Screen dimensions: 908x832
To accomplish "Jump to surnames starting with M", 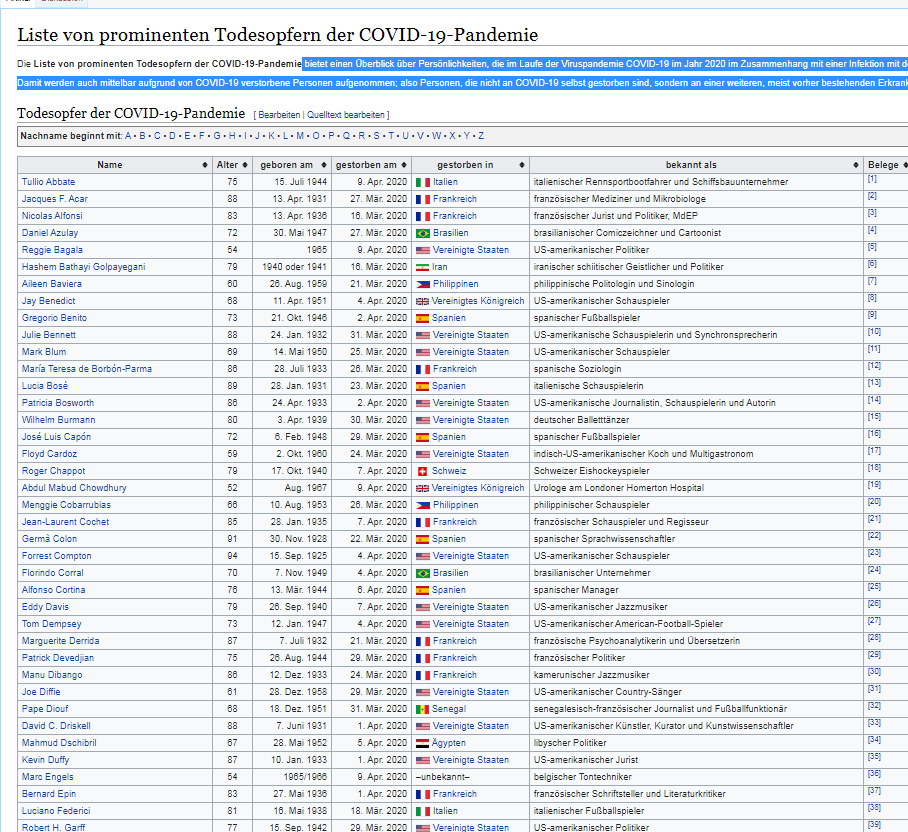I will click(299, 135).
